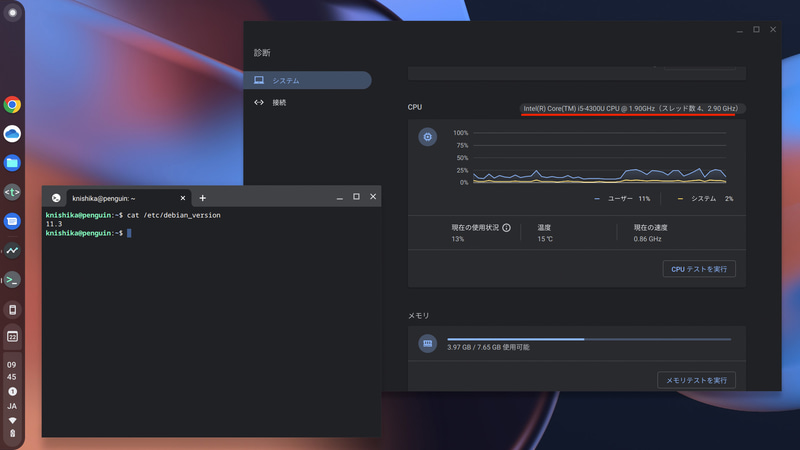Image resolution: width=800 pixels, height=450 pixels.
Task: Open the Phone Hub icon on the shelf
Action: point(13,310)
